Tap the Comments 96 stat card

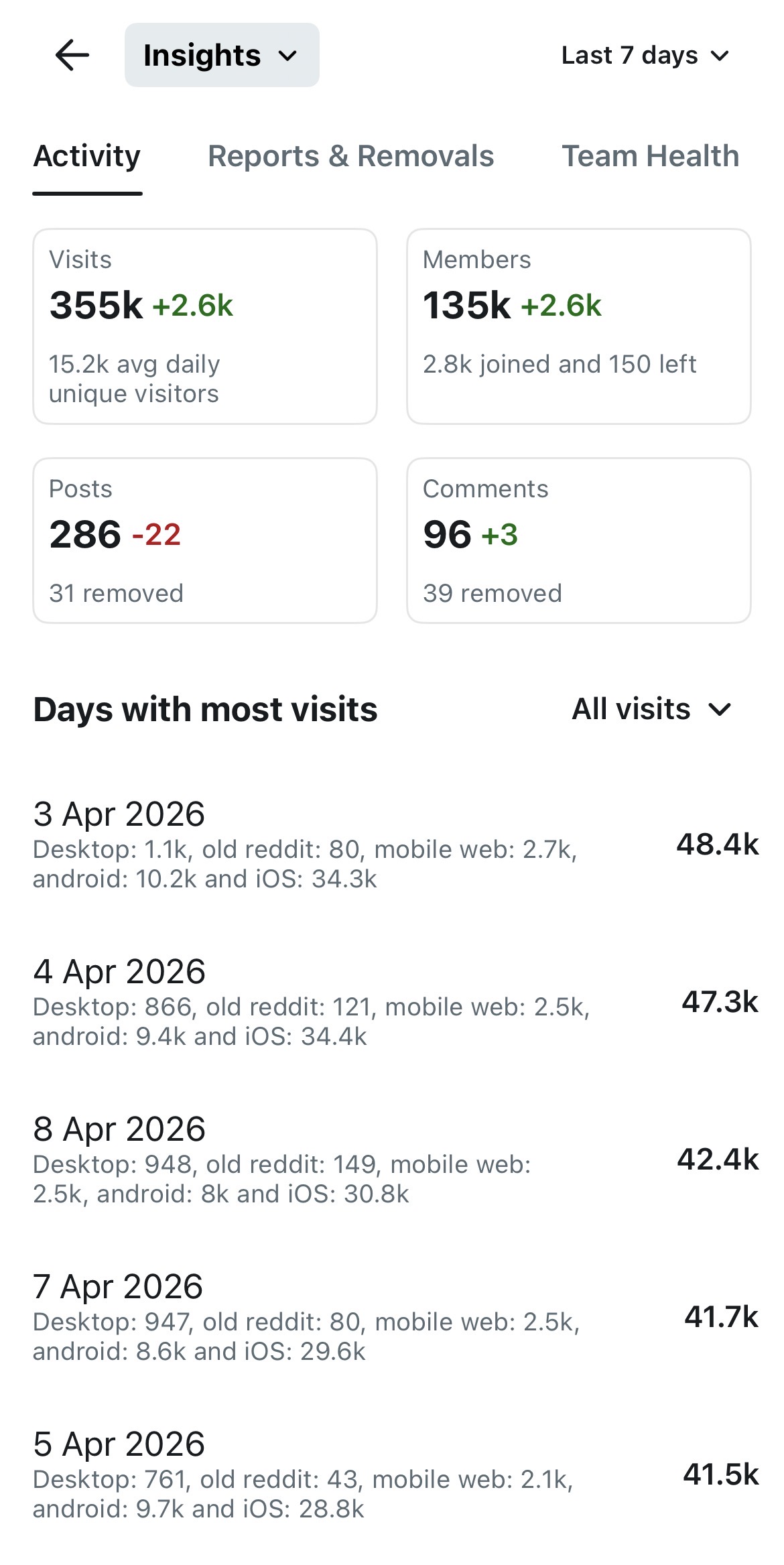578,540
